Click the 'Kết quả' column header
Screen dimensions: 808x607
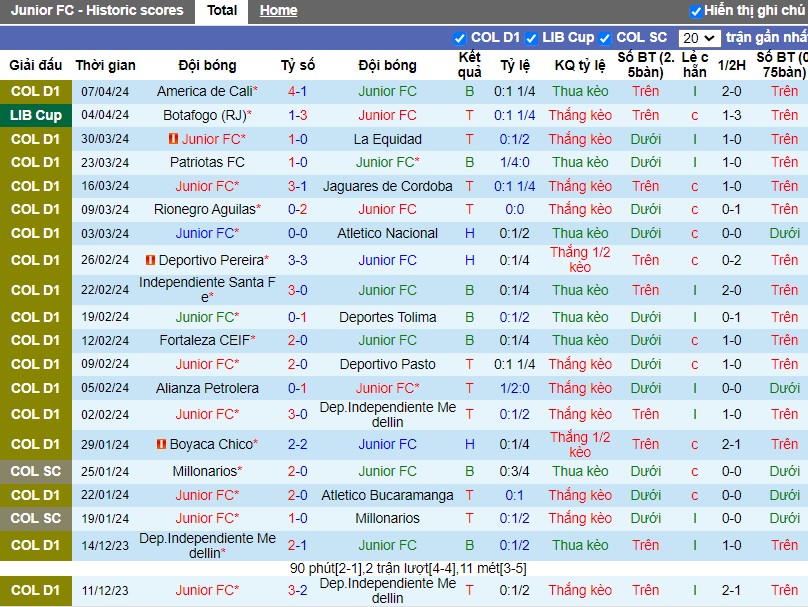point(469,64)
